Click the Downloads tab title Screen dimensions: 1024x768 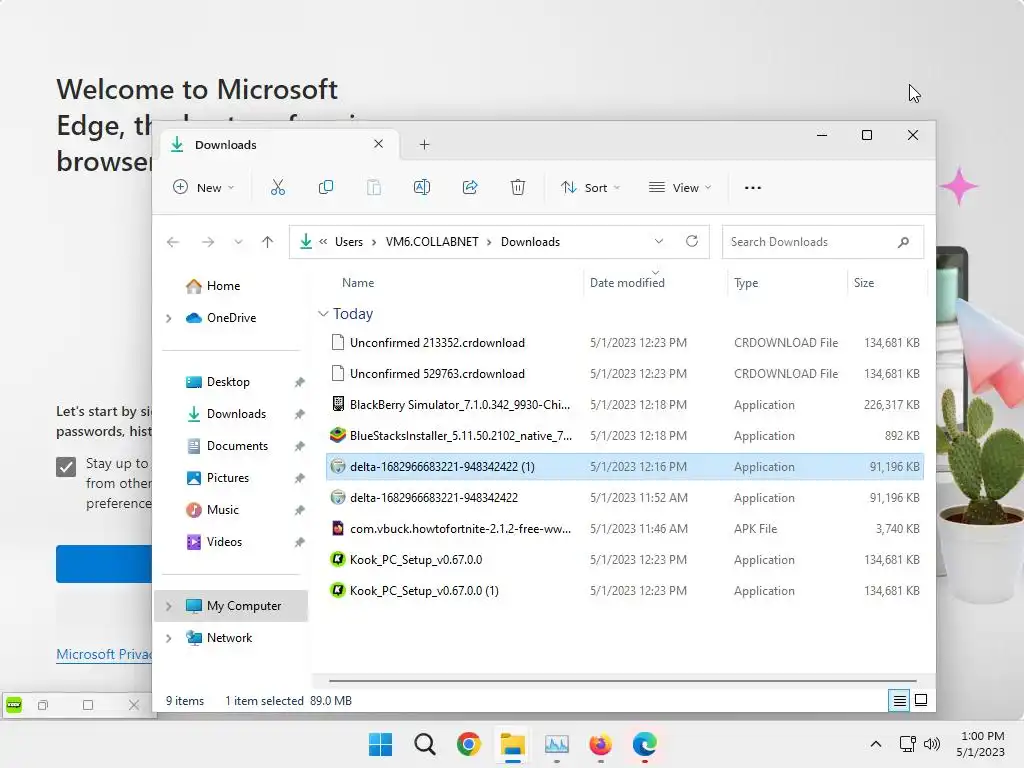[x=225, y=145]
